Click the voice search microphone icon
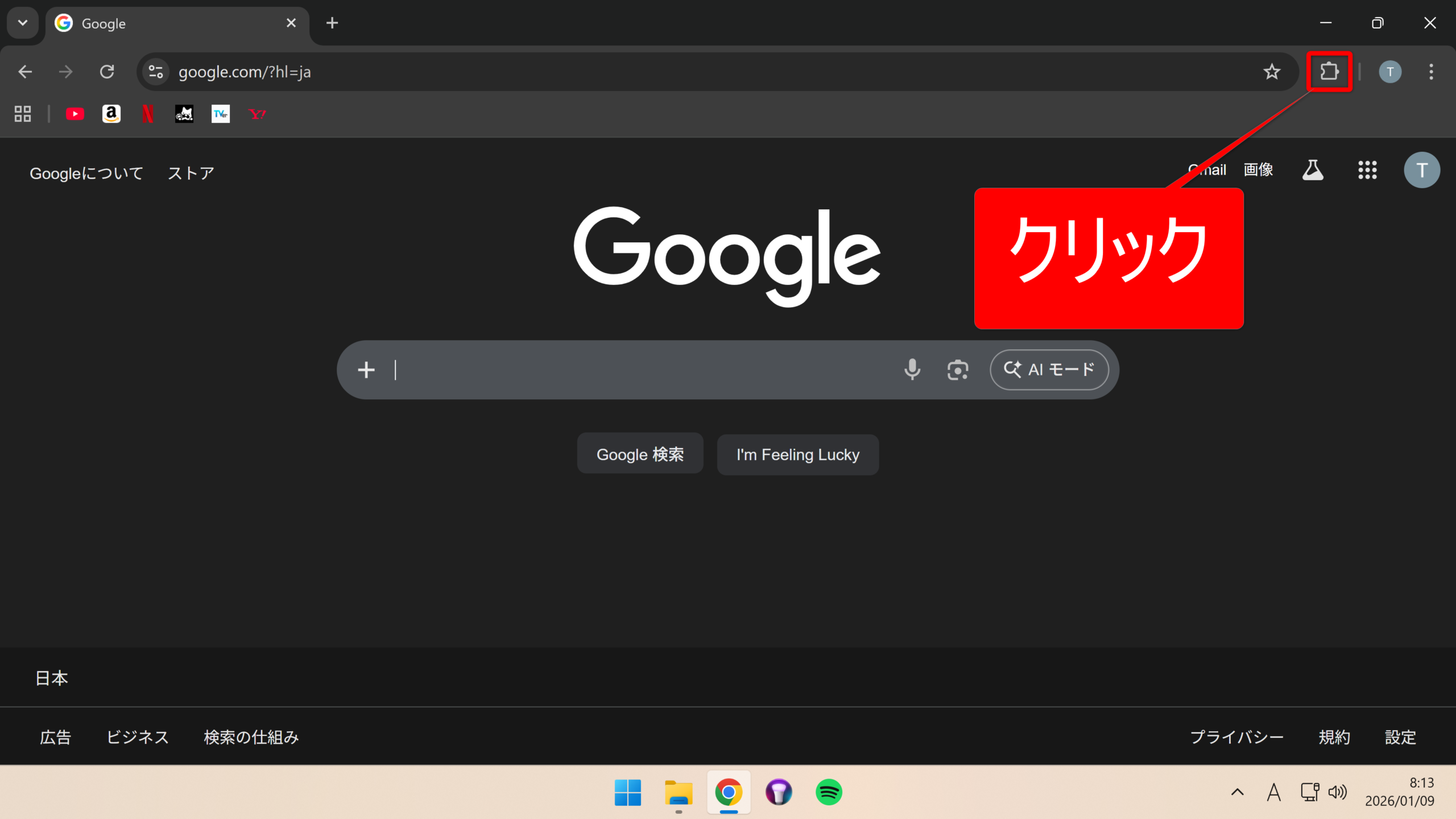 tap(912, 370)
